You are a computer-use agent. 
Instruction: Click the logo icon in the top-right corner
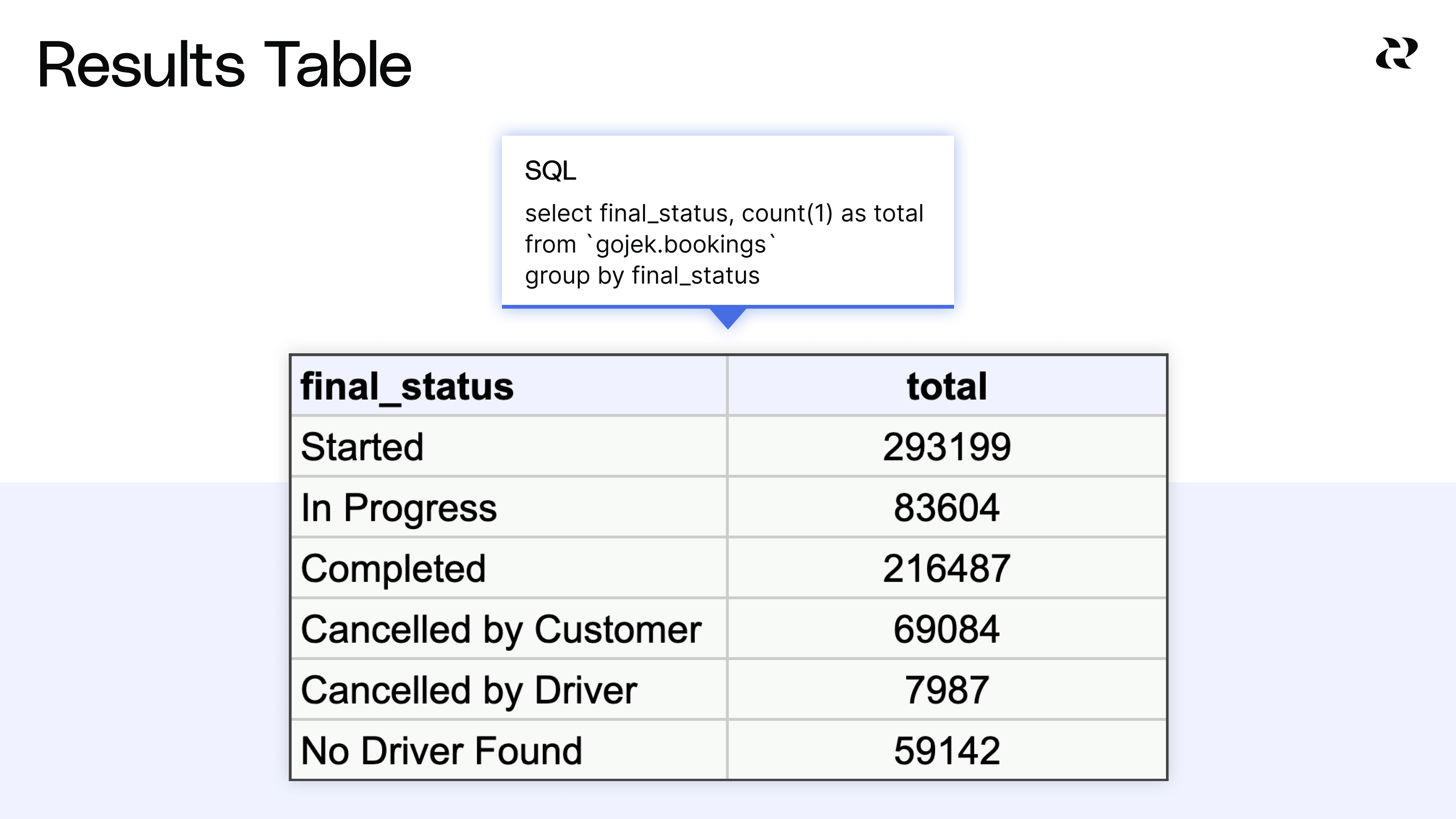click(1396, 54)
